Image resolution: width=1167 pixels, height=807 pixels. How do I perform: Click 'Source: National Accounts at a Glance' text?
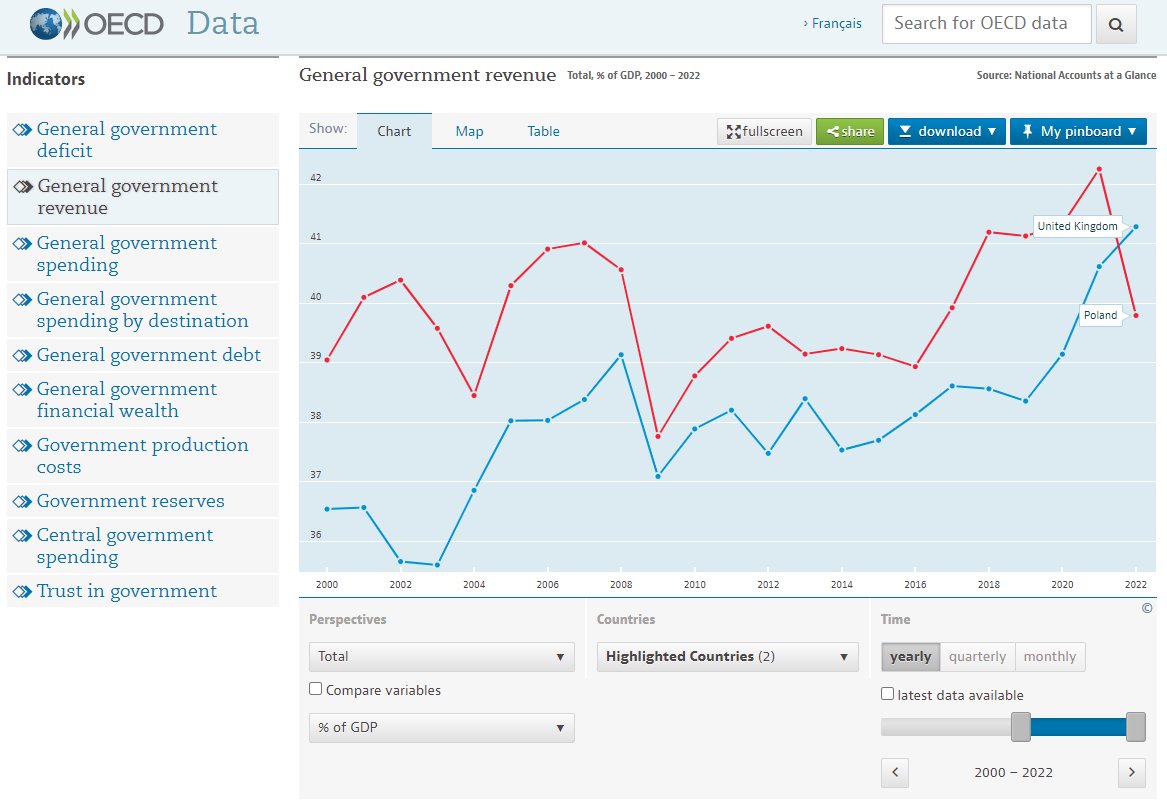(1066, 75)
